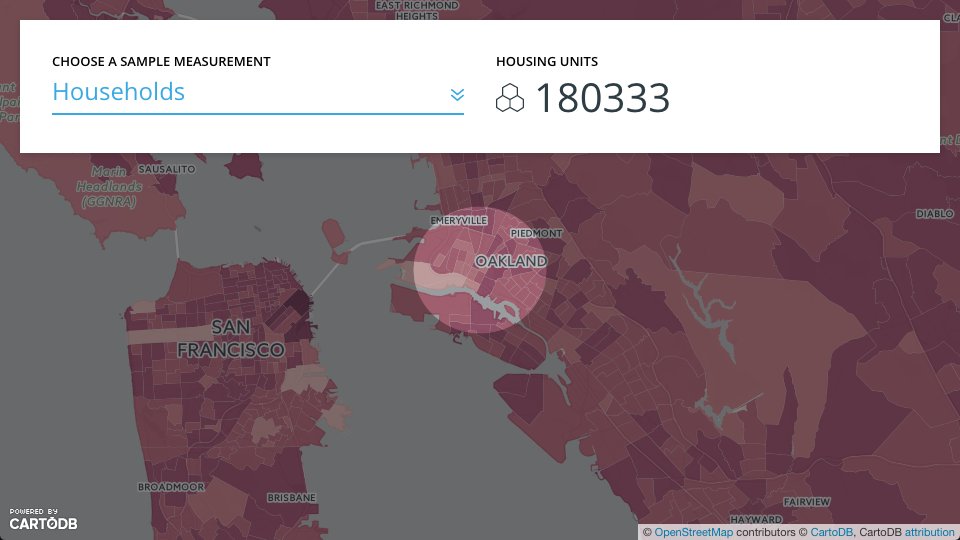Click the Brisbane label on the map
The image size is (960, 540).
click(x=291, y=498)
